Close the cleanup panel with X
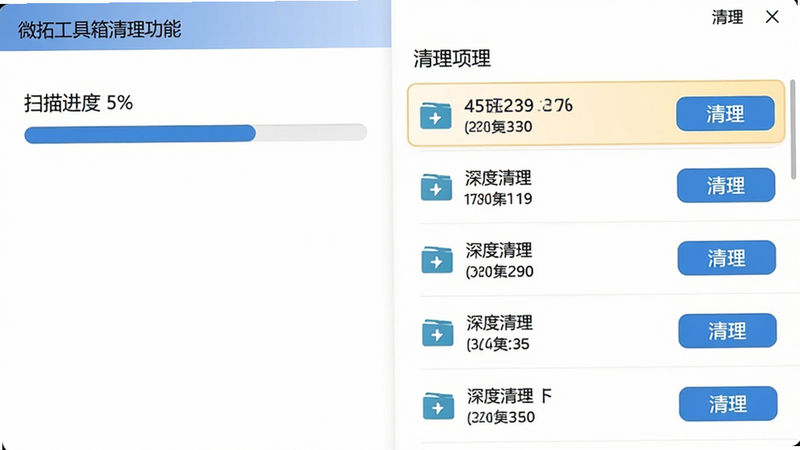 772,17
